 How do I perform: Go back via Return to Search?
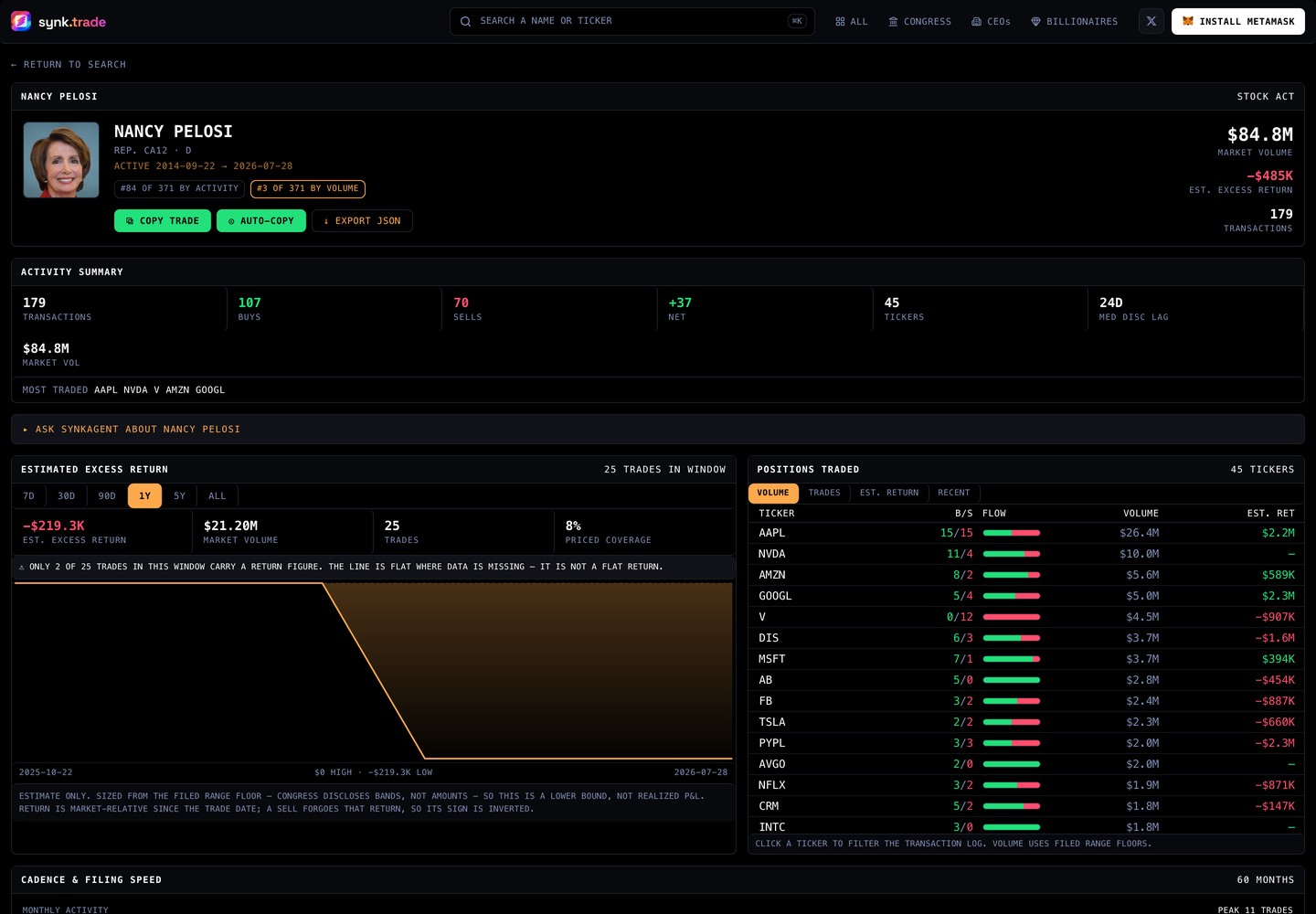tap(69, 65)
